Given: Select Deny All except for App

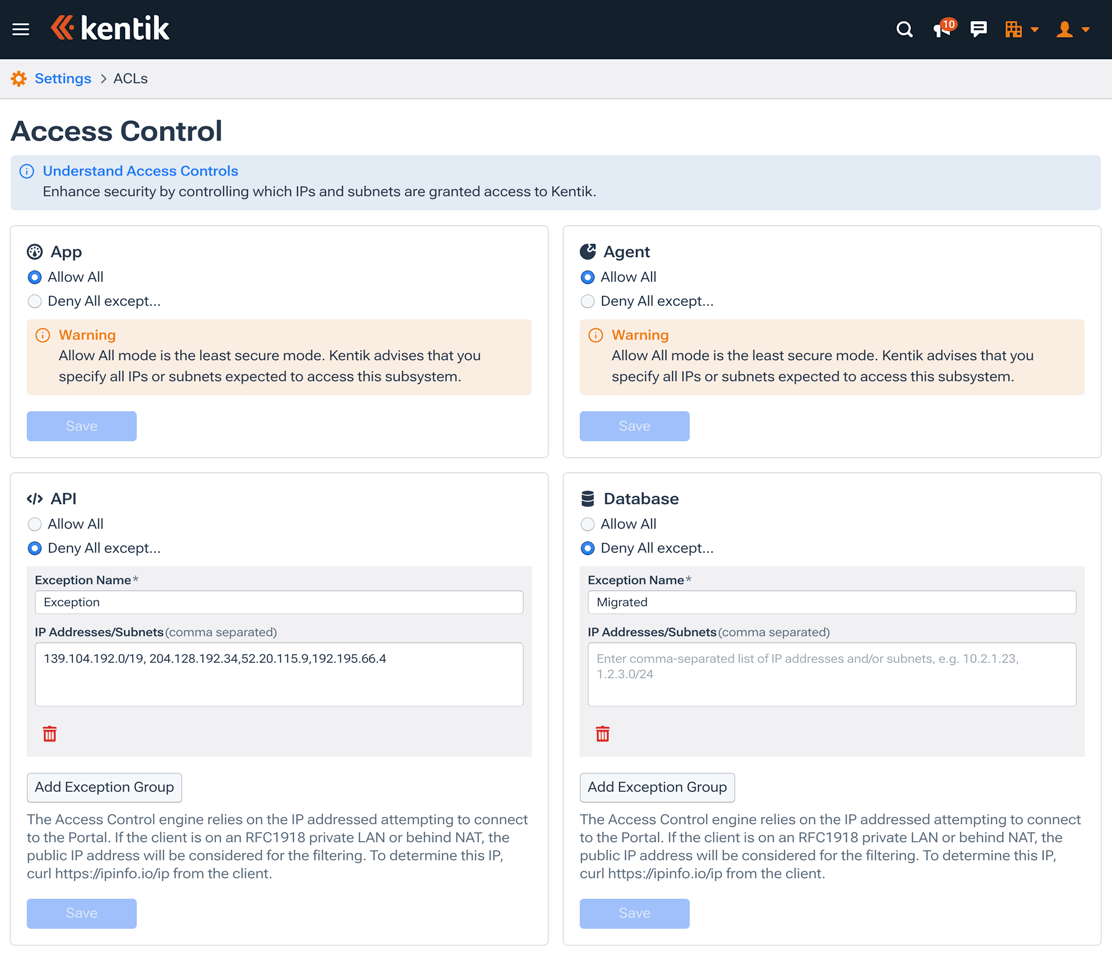Looking at the screenshot, I should [34, 301].
